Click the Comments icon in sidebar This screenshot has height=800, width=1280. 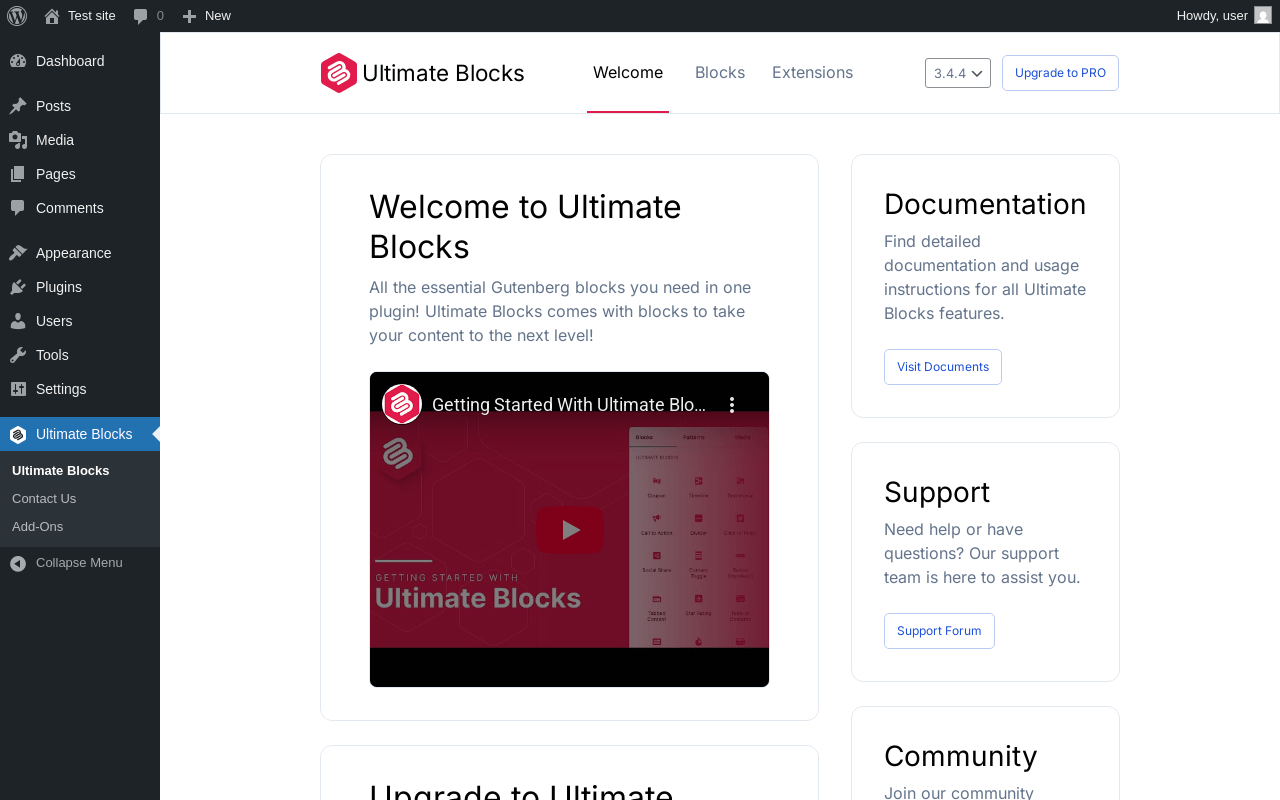tap(18, 208)
